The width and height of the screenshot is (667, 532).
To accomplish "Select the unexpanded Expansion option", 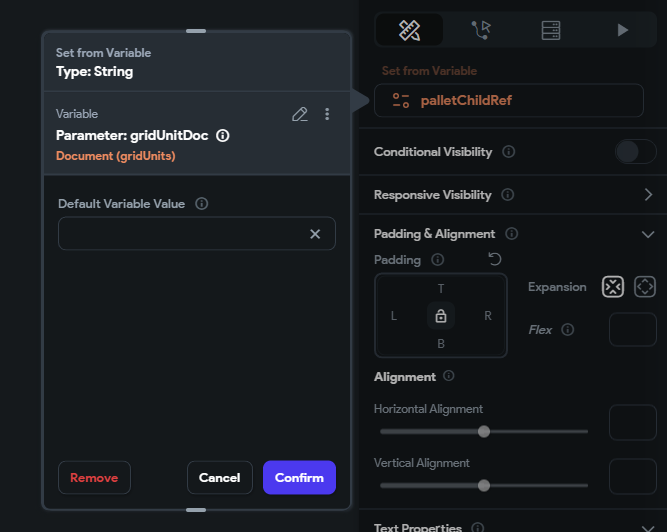I will point(613,287).
